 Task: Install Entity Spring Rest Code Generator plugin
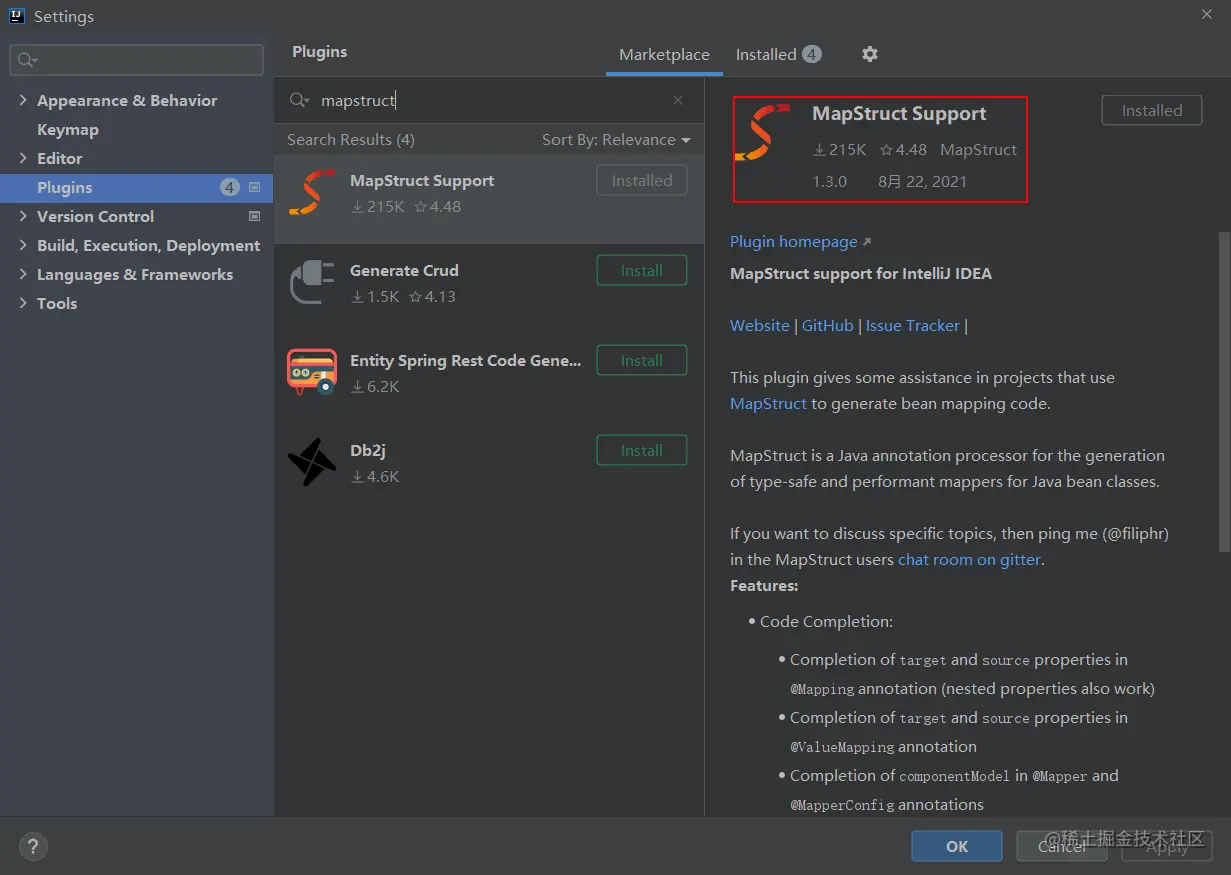pyautogui.click(x=642, y=360)
